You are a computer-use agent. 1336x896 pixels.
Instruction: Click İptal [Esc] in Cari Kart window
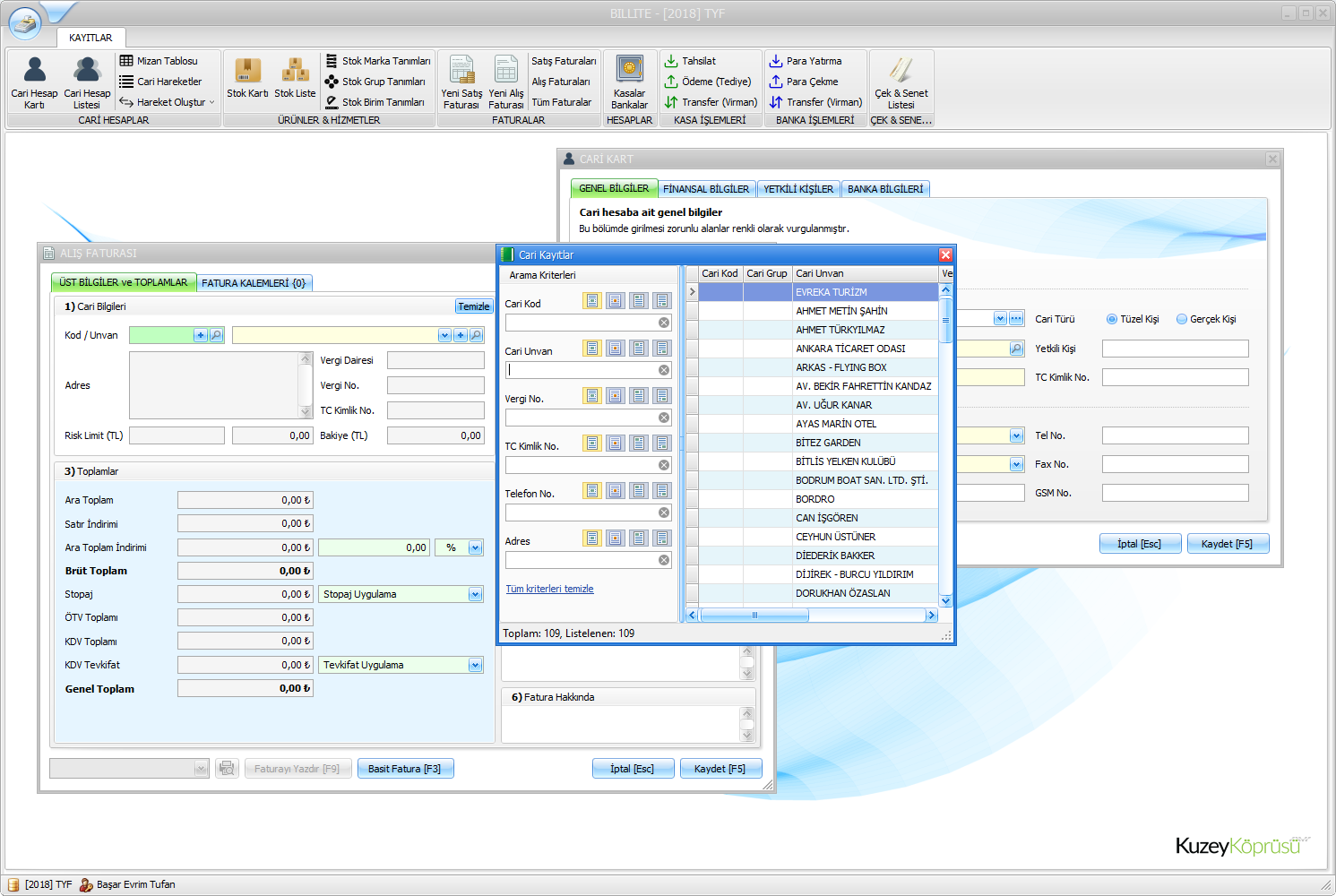pyautogui.click(x=1140, y=544)
